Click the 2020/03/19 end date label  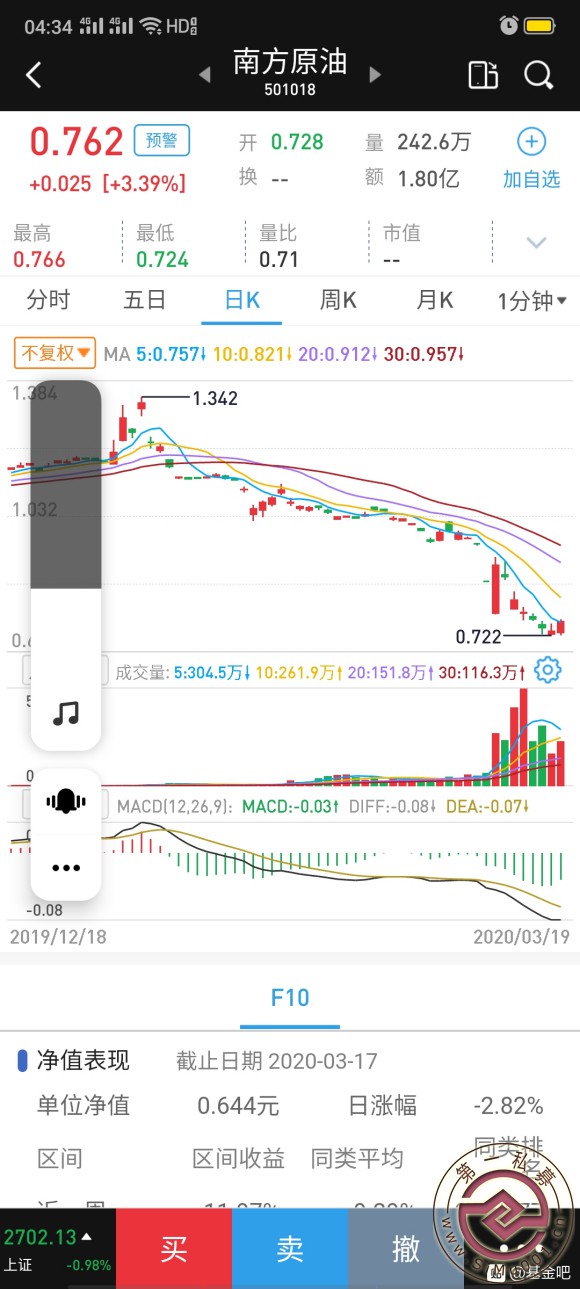click(521, 937)
